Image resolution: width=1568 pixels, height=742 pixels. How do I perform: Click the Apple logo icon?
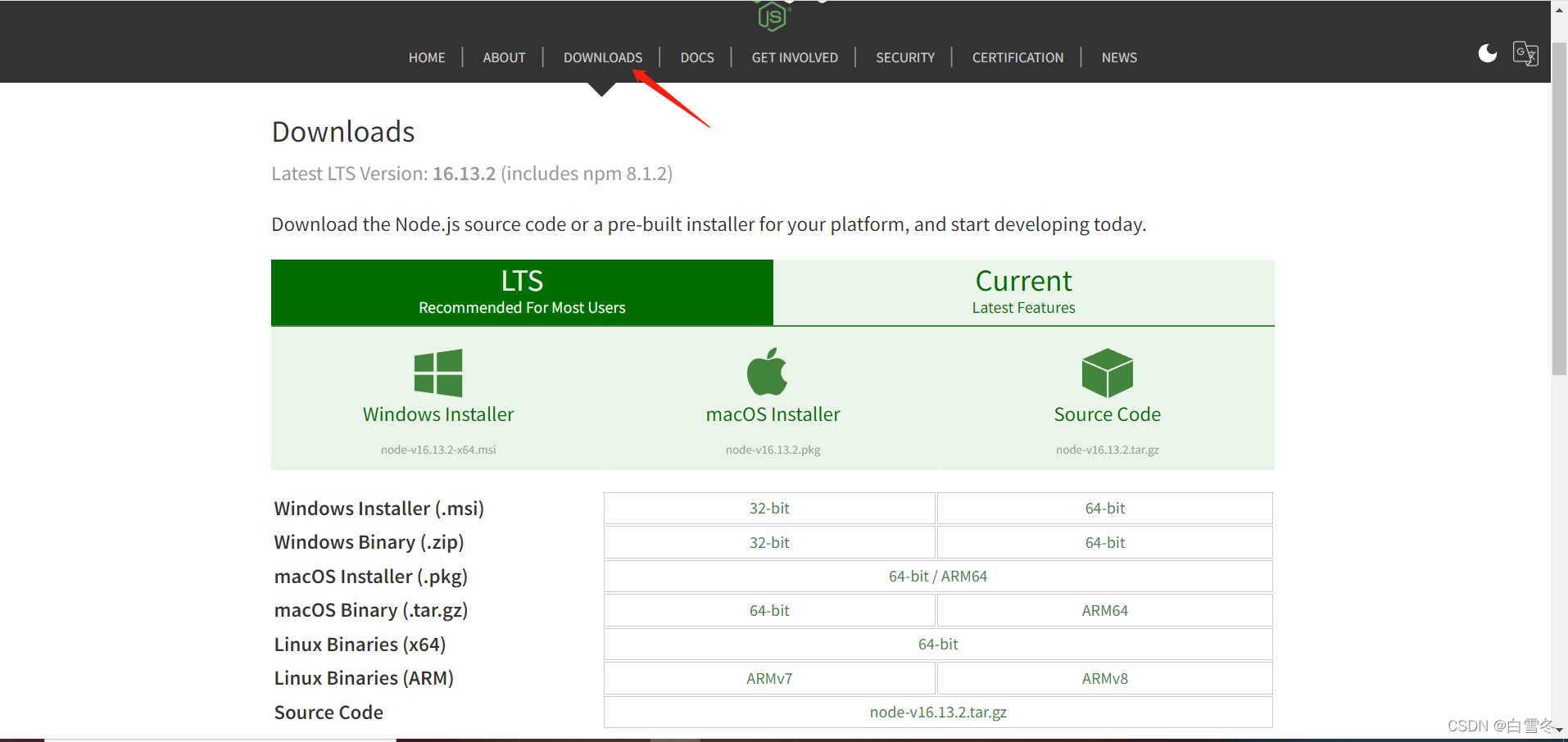768,372
